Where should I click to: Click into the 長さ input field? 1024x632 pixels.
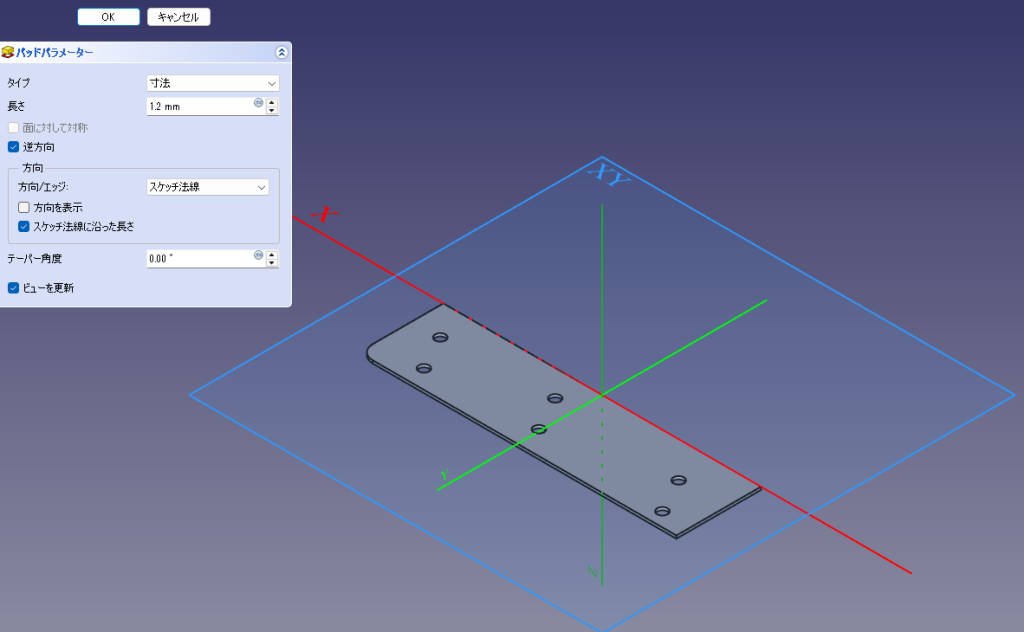point(198,106)
